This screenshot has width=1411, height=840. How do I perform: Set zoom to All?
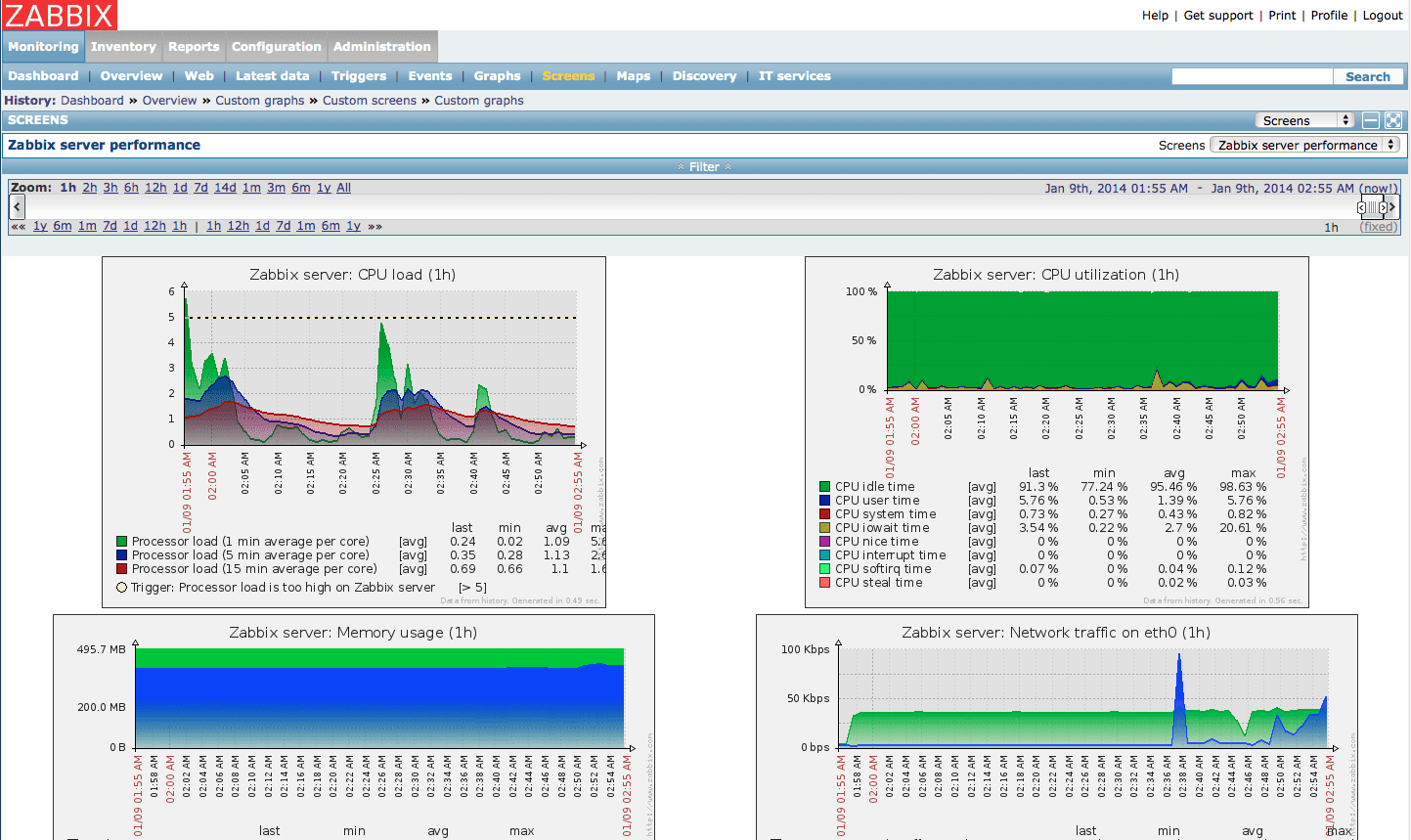pyautogui.click(x=343, y=188)
